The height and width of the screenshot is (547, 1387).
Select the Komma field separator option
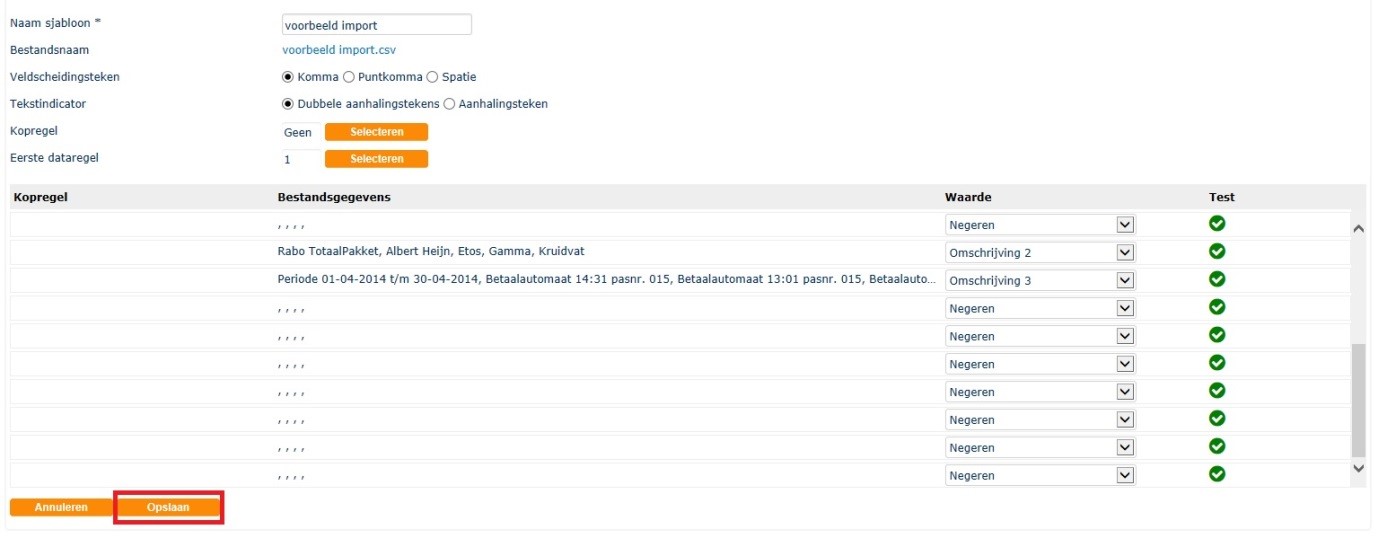click(288, 77)
